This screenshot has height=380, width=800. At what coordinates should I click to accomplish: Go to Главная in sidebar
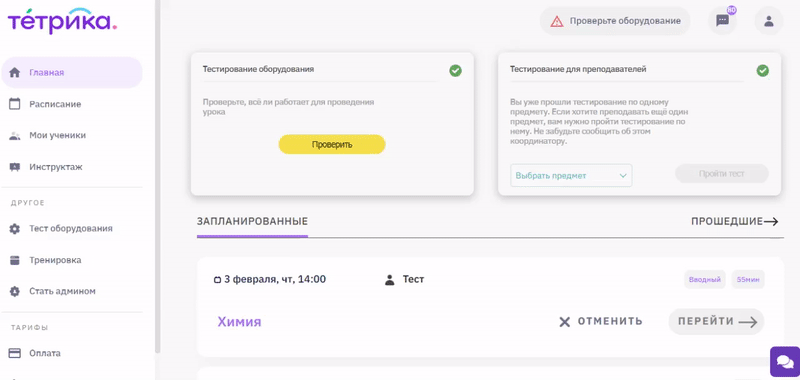pyautogui.click(x=72, y=72)
